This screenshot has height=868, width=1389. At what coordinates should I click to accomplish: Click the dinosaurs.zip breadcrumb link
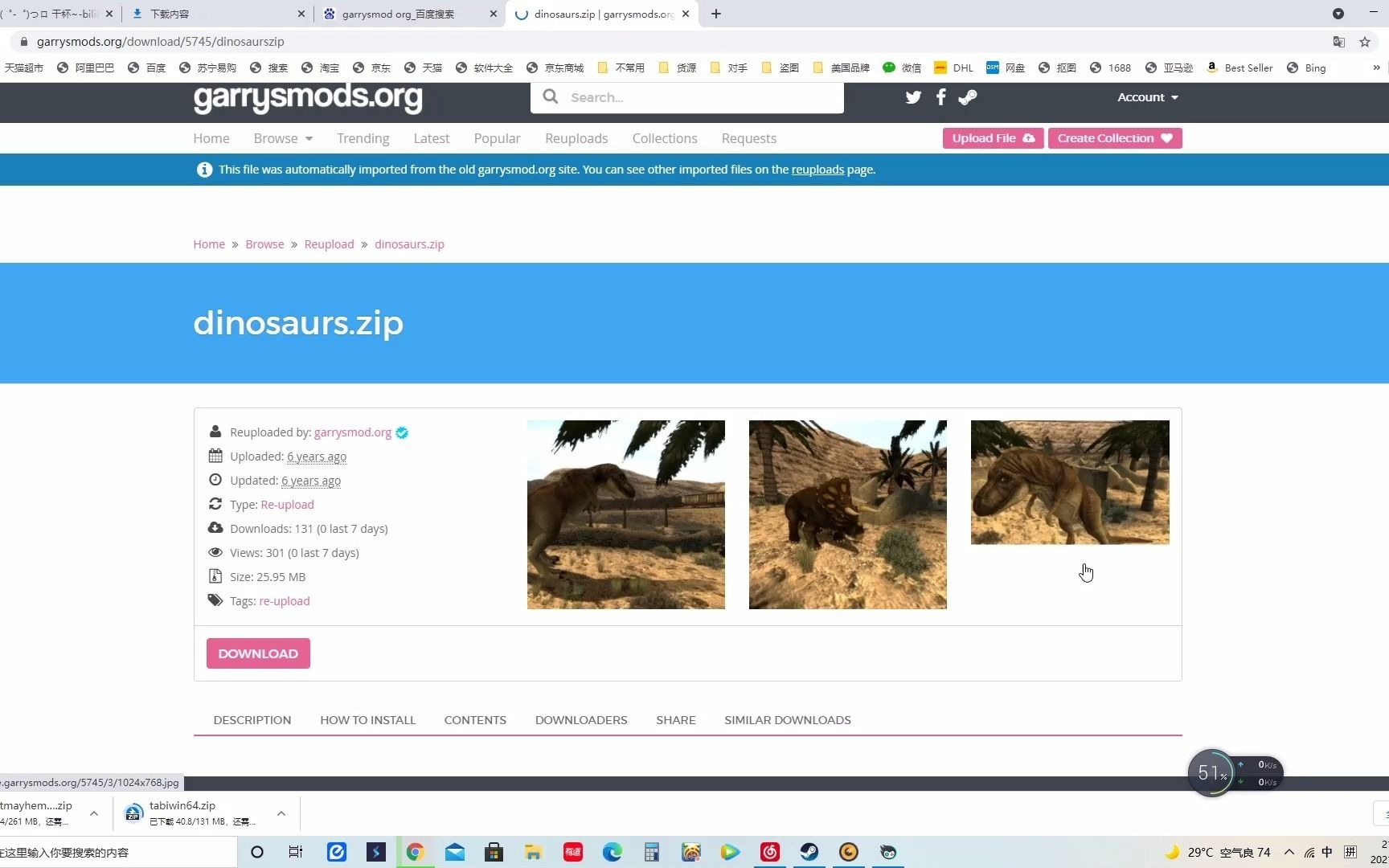pos(409,244)
